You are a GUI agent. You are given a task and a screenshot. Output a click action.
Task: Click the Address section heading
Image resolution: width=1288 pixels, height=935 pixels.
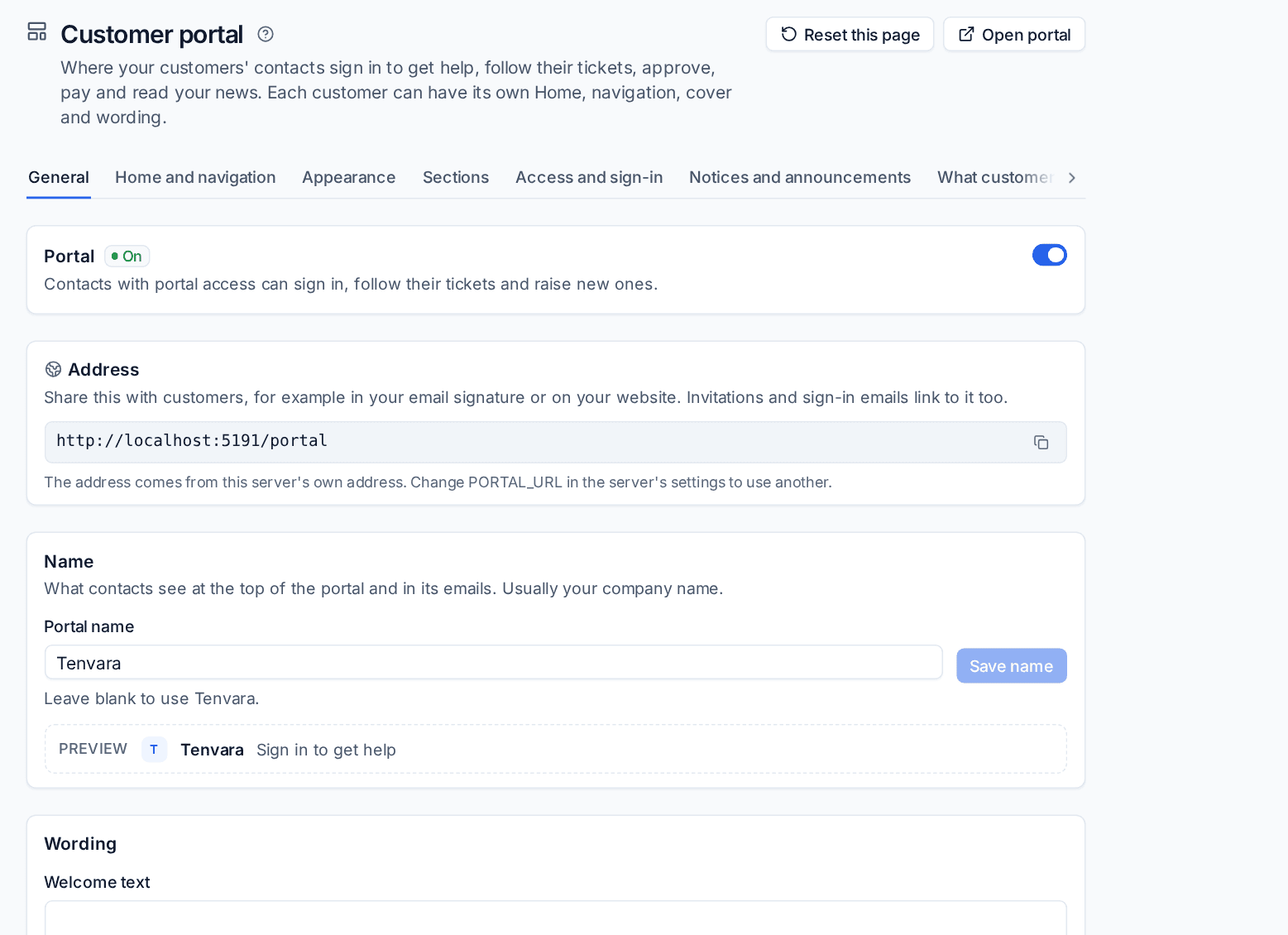click(x=103, y=370)
